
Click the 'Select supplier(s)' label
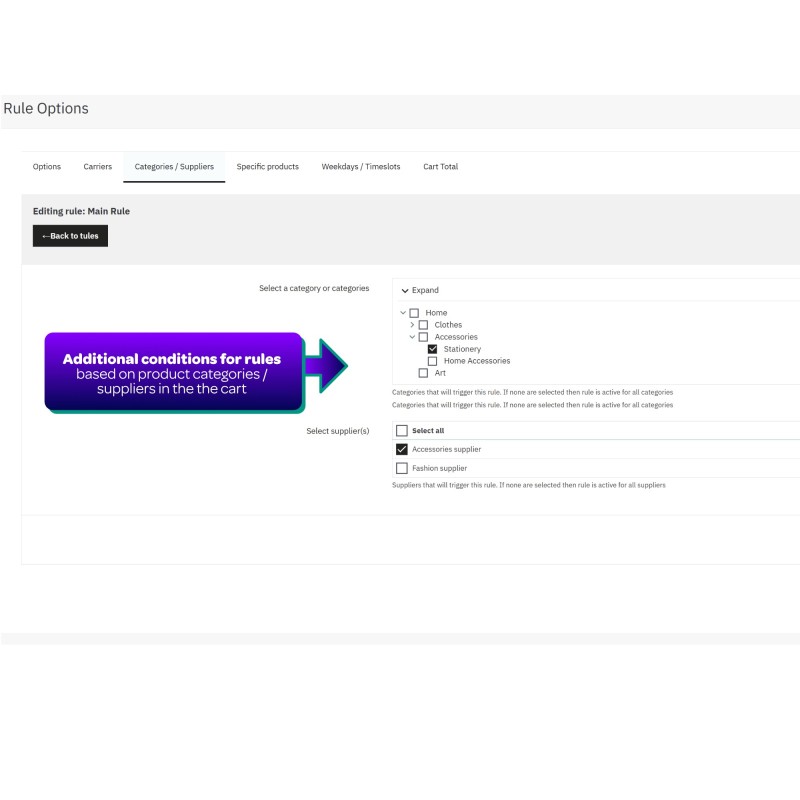[x=338, y=431]
